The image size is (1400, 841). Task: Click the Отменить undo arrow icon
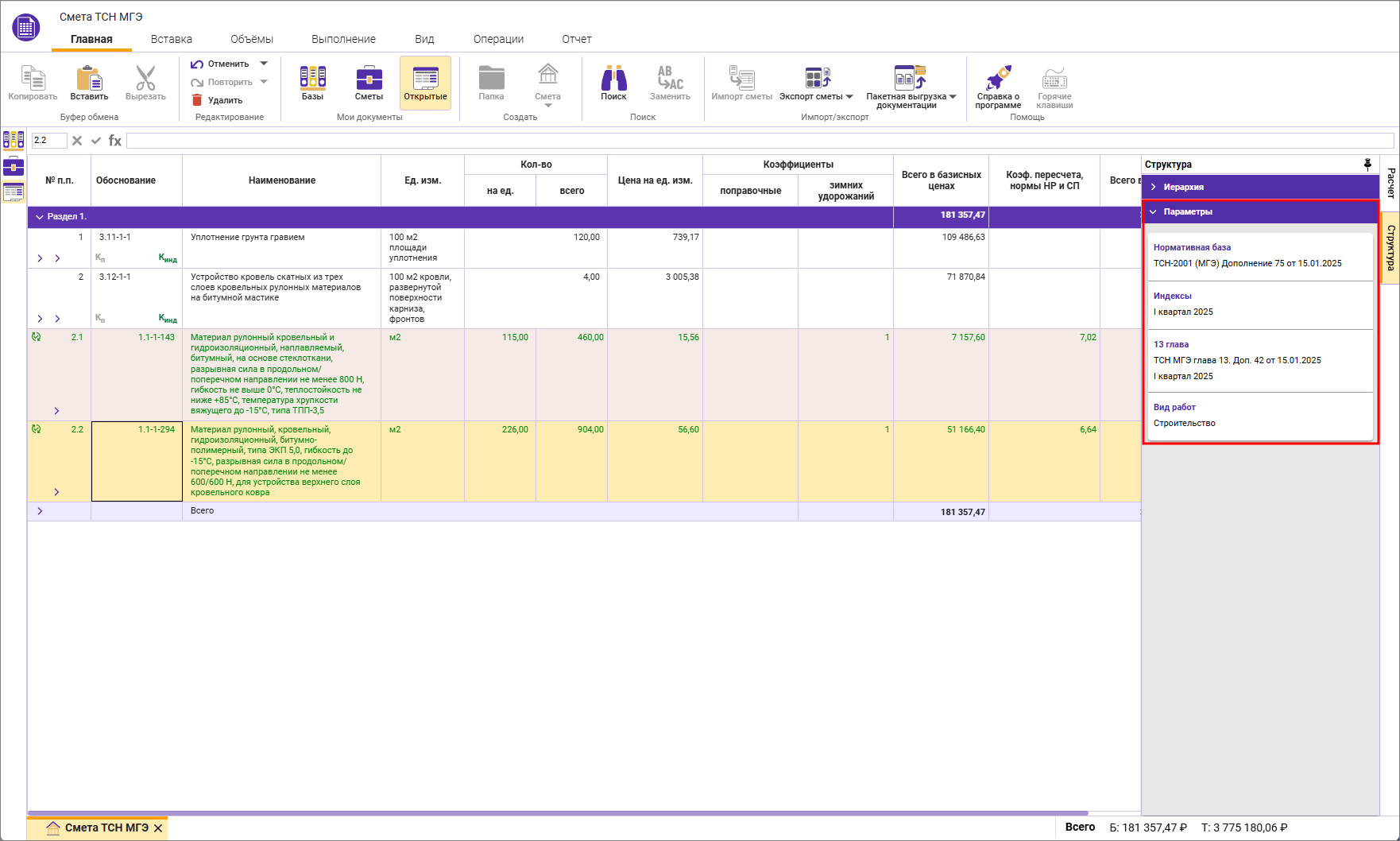(198, 64)
